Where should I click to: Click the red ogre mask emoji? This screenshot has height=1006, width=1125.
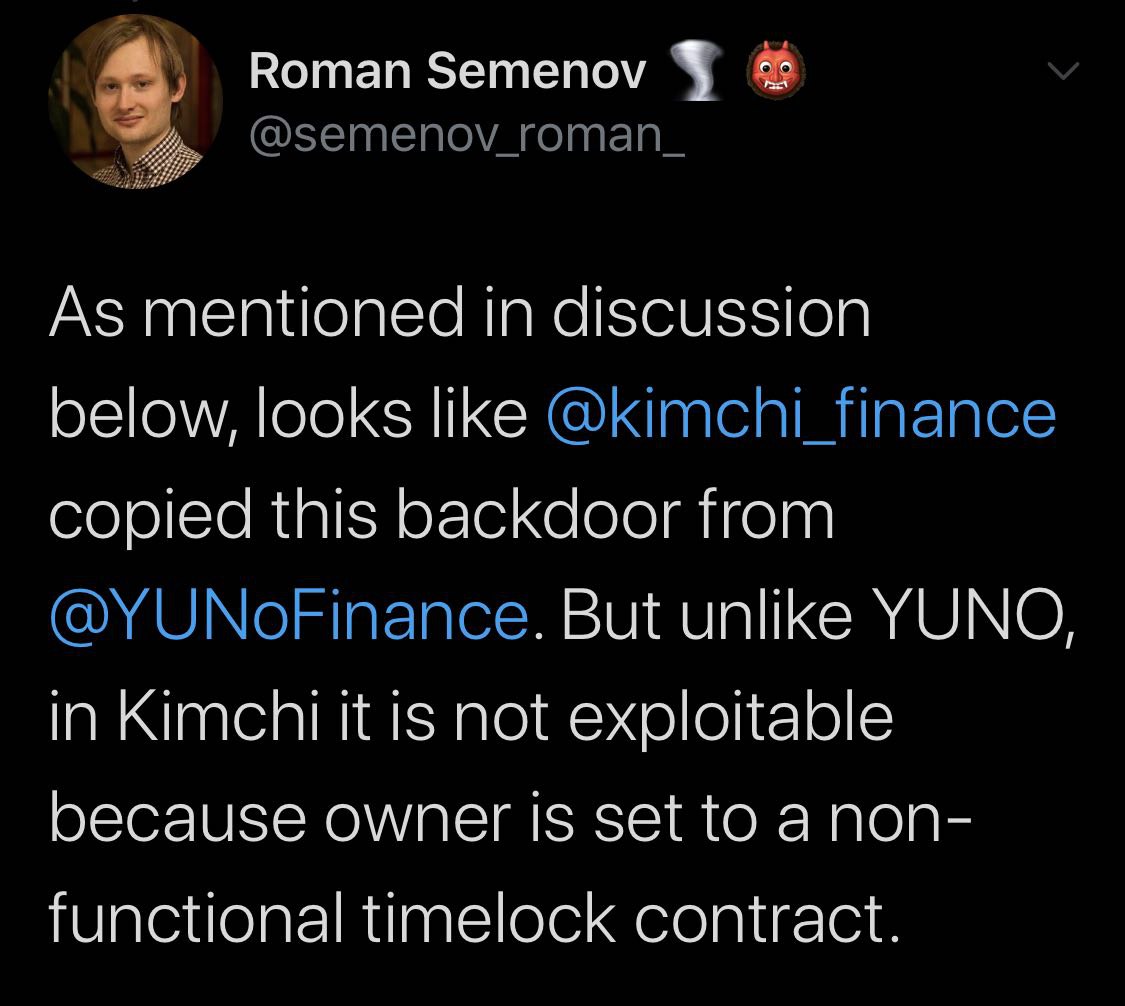(776, 70)
